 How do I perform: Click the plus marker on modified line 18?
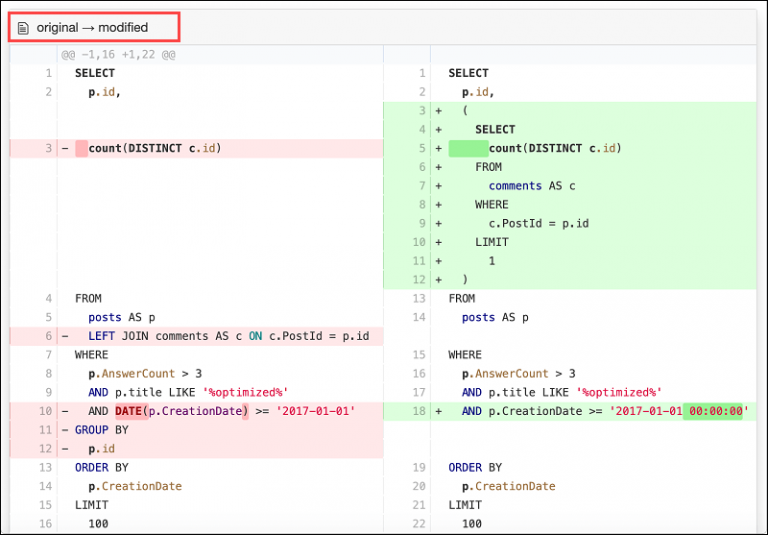pos(438,411)
